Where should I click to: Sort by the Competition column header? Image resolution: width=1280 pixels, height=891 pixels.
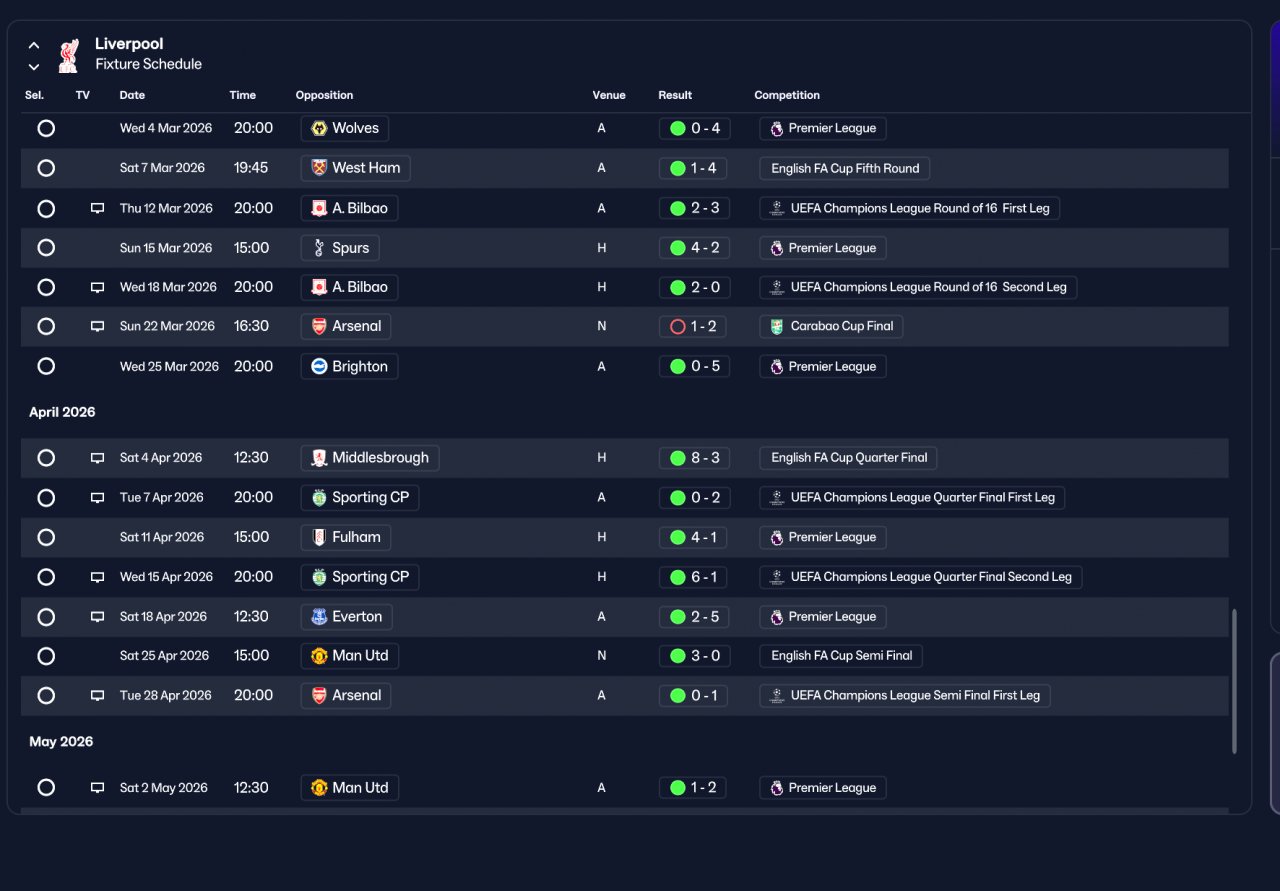[787, 95]
